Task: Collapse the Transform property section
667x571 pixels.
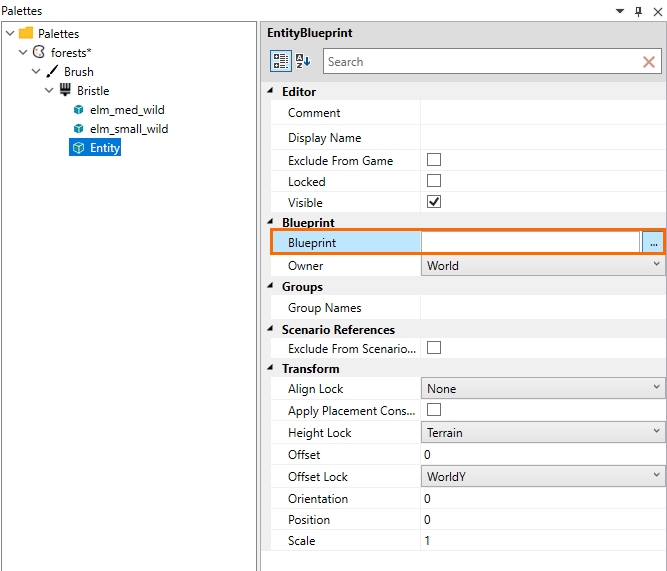Action: click(270, 368)
